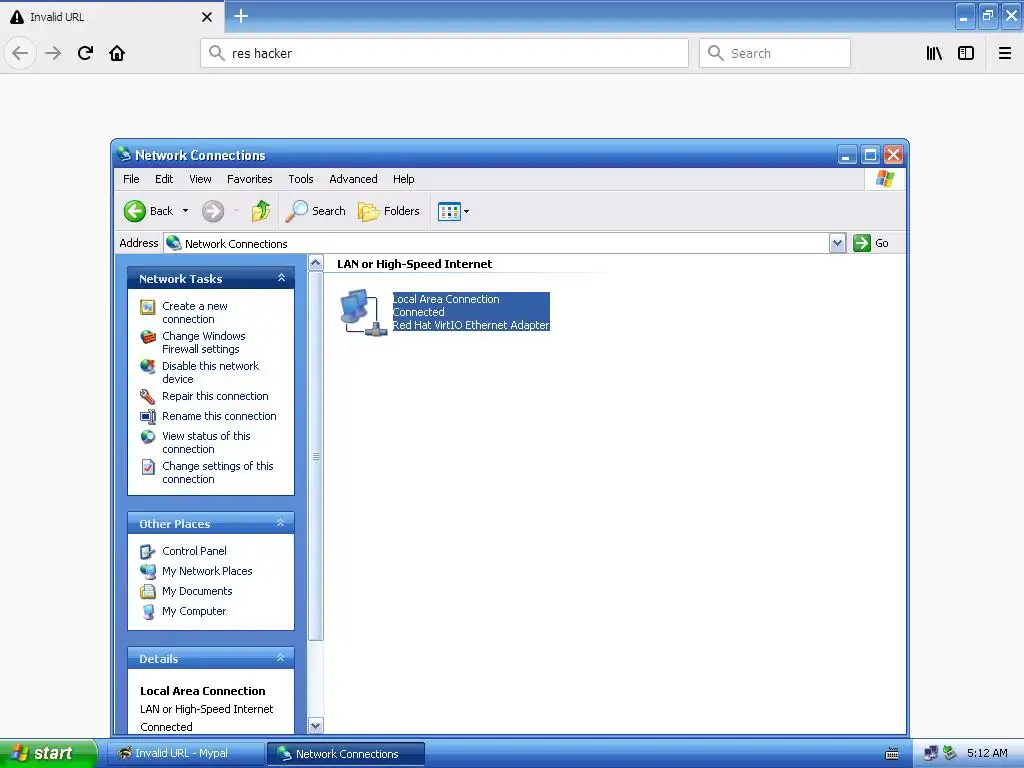This screenshot has width=1024, height=768.
Task: Toggle the Folders pane button
Action: pos(389,211)
